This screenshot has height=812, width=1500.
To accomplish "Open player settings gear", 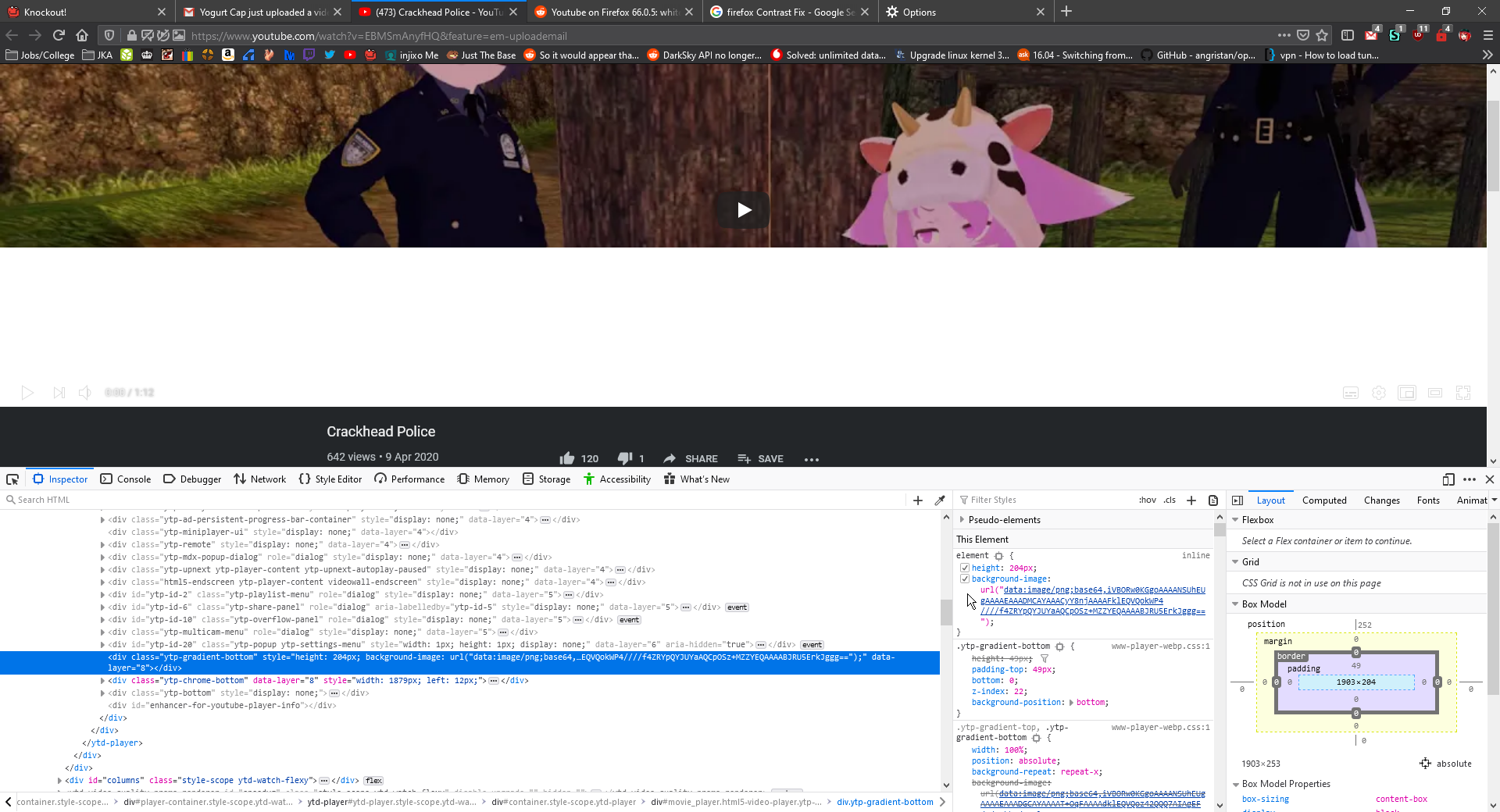I will 1379,393.
